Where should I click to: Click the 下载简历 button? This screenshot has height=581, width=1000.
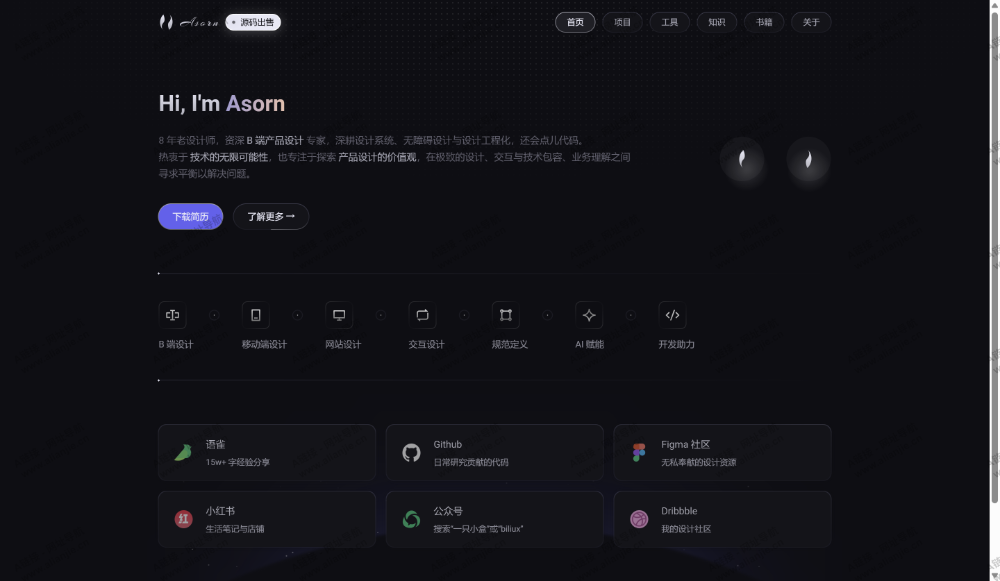tap(191, 217)
